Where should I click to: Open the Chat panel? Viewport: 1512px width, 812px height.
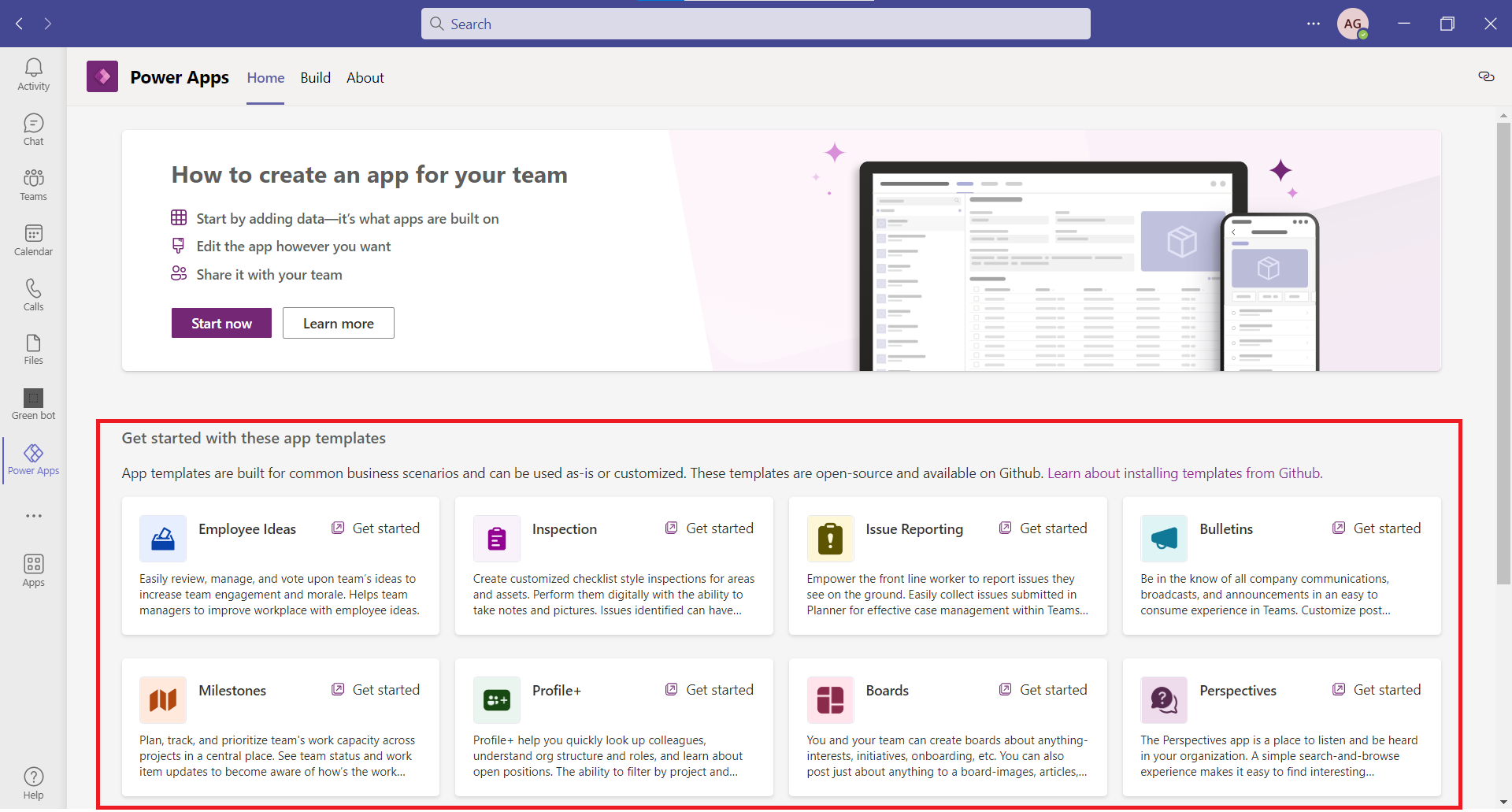click(33, 128)
